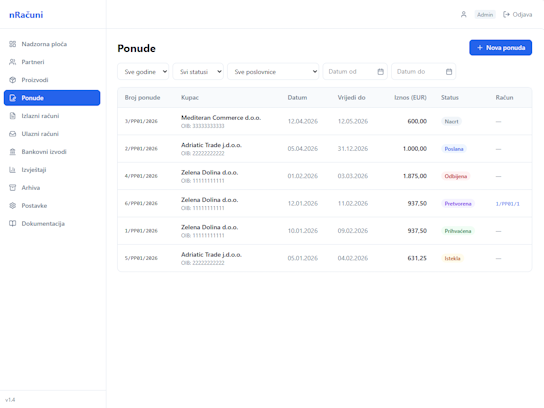Open Postavke gear icon
This screenshot has height=408, width=544.
coord(12,206)
